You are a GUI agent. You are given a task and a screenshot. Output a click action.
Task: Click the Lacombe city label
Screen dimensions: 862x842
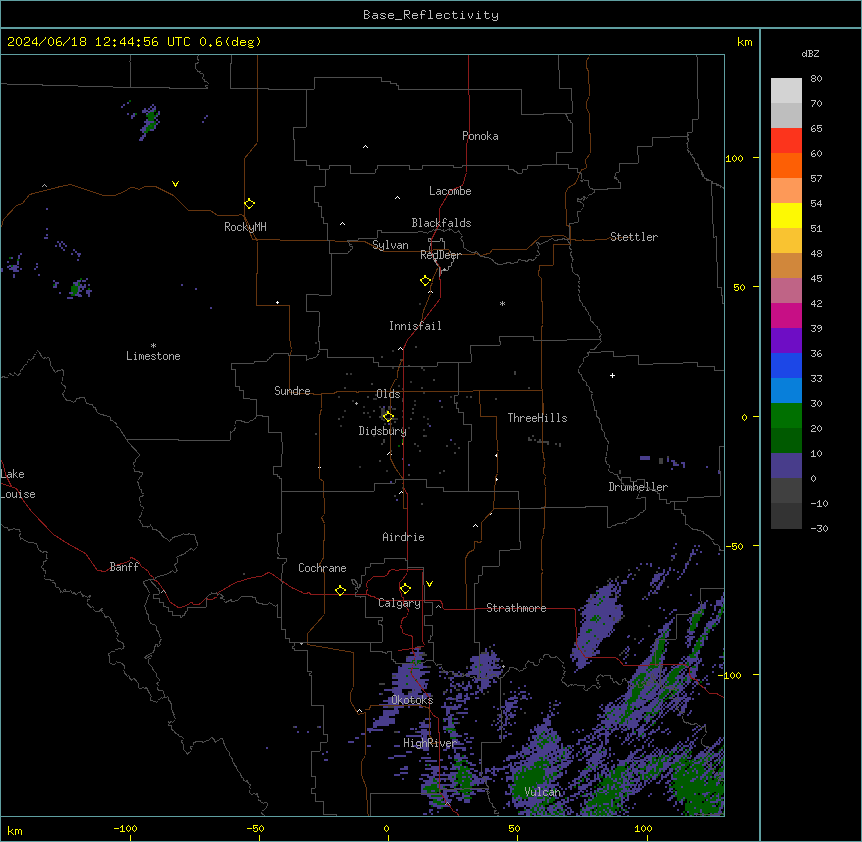tap(450, 191)
